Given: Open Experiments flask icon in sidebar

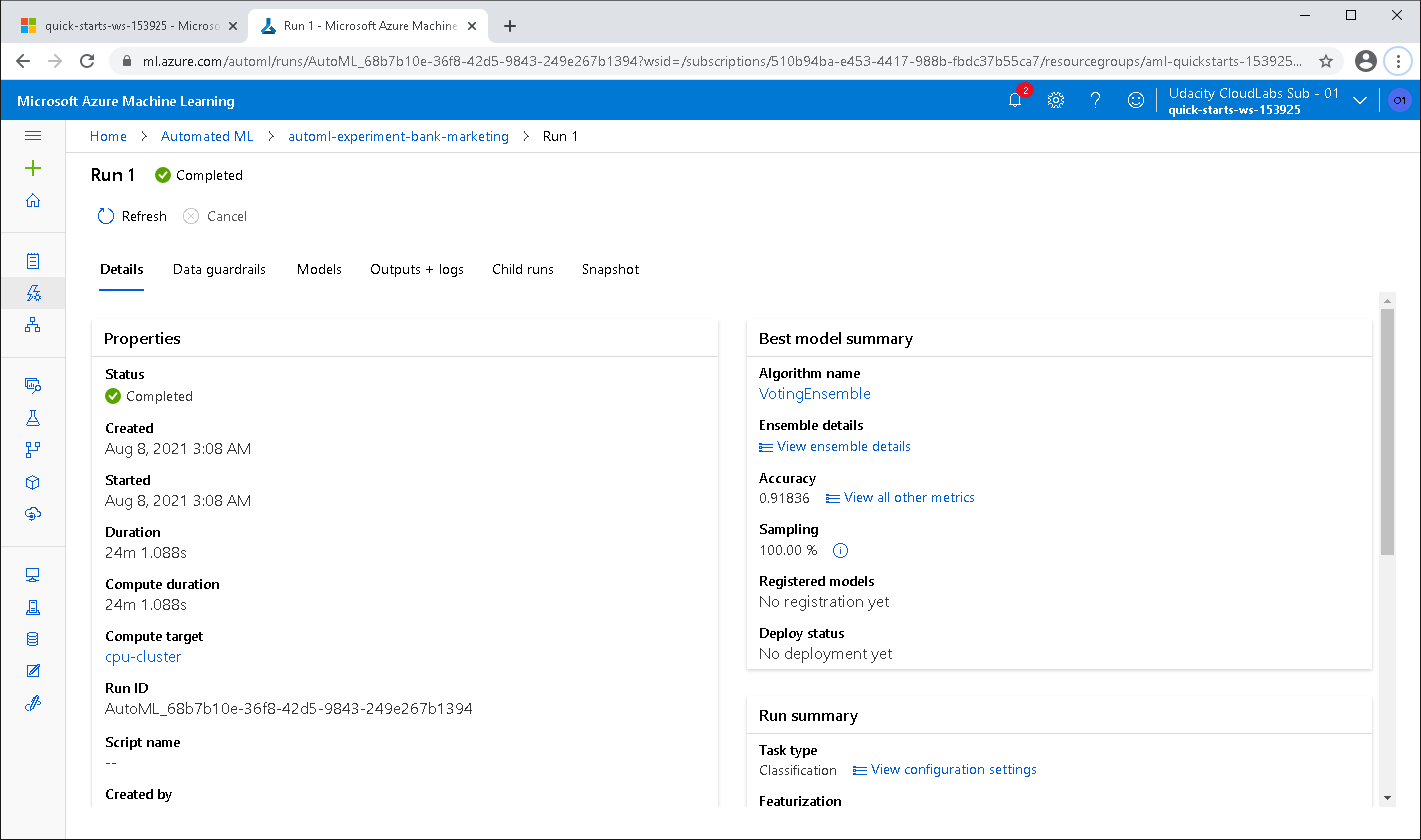Looking at the screenshot, I should (33, 417).
